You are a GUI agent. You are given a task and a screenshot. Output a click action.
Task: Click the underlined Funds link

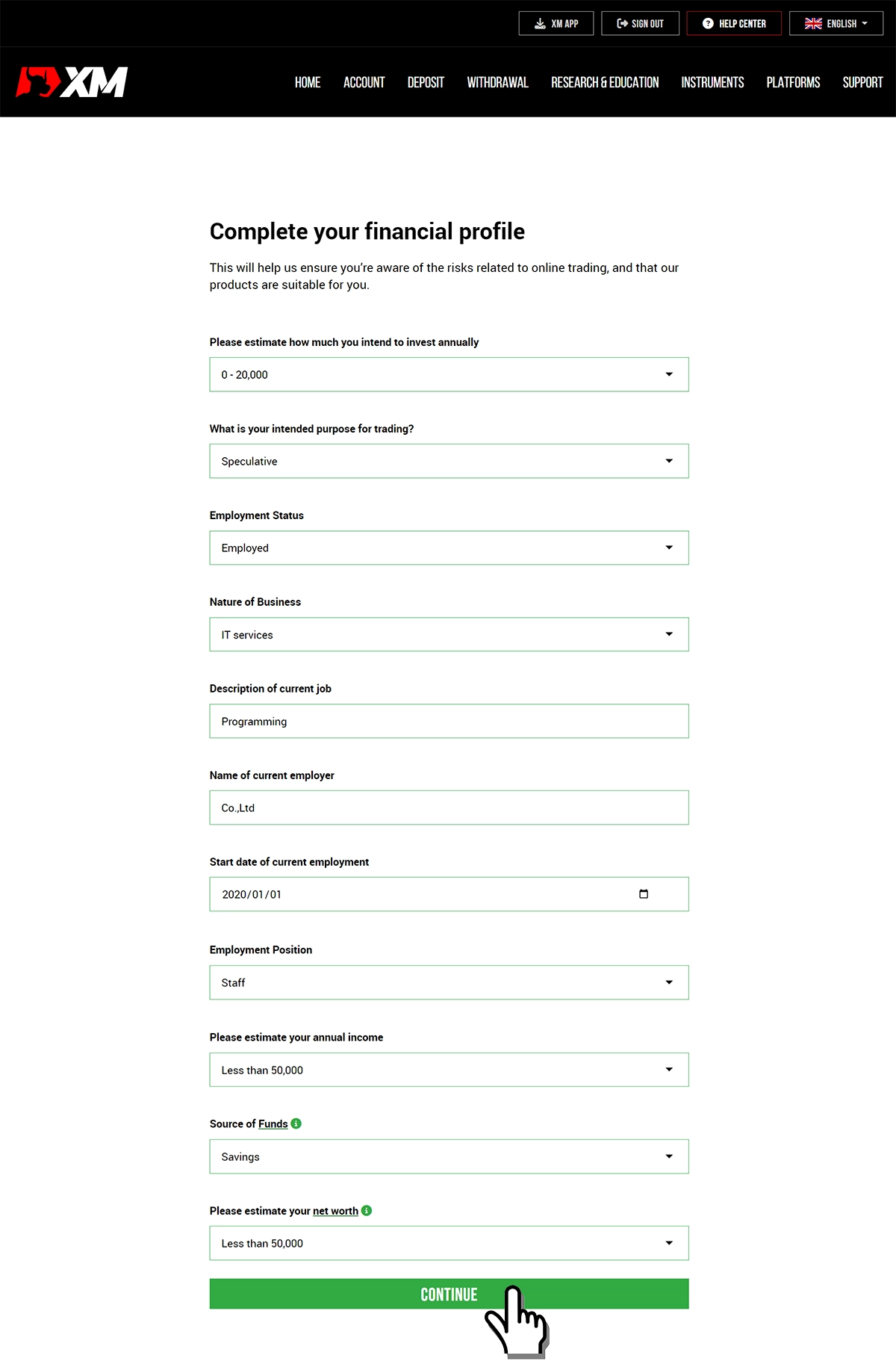273,1124
